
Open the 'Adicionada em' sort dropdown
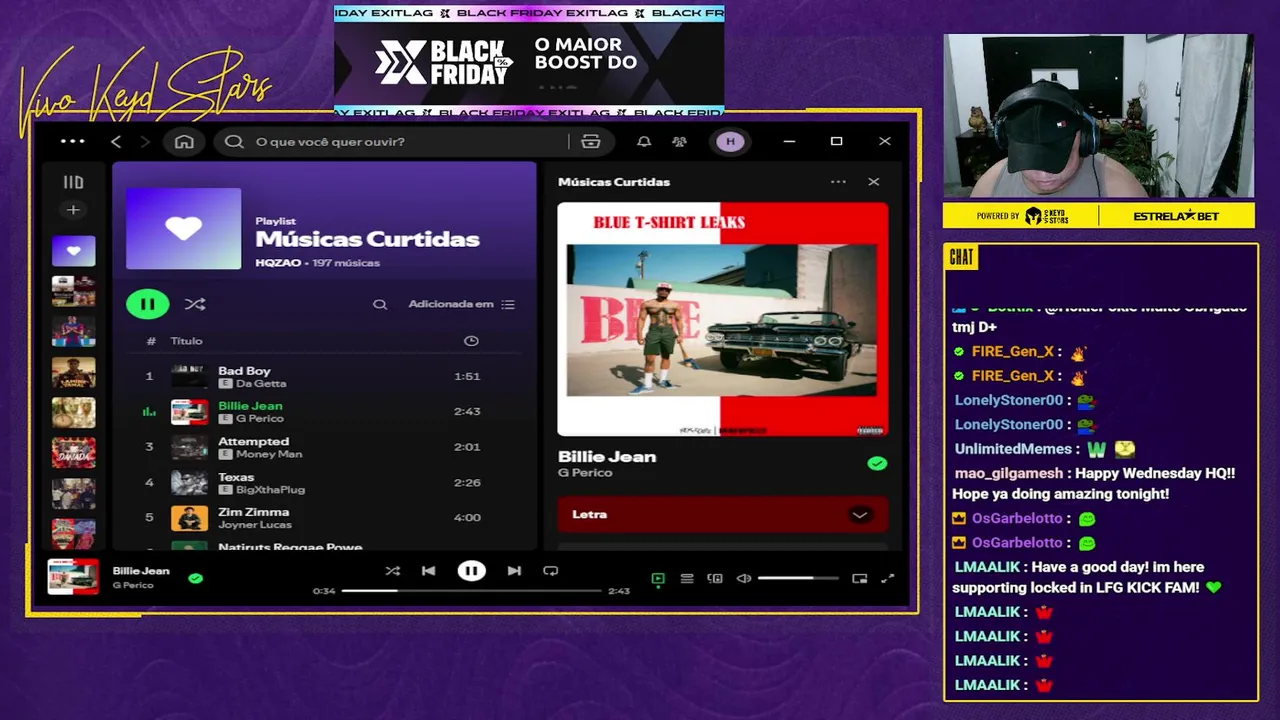461,304
